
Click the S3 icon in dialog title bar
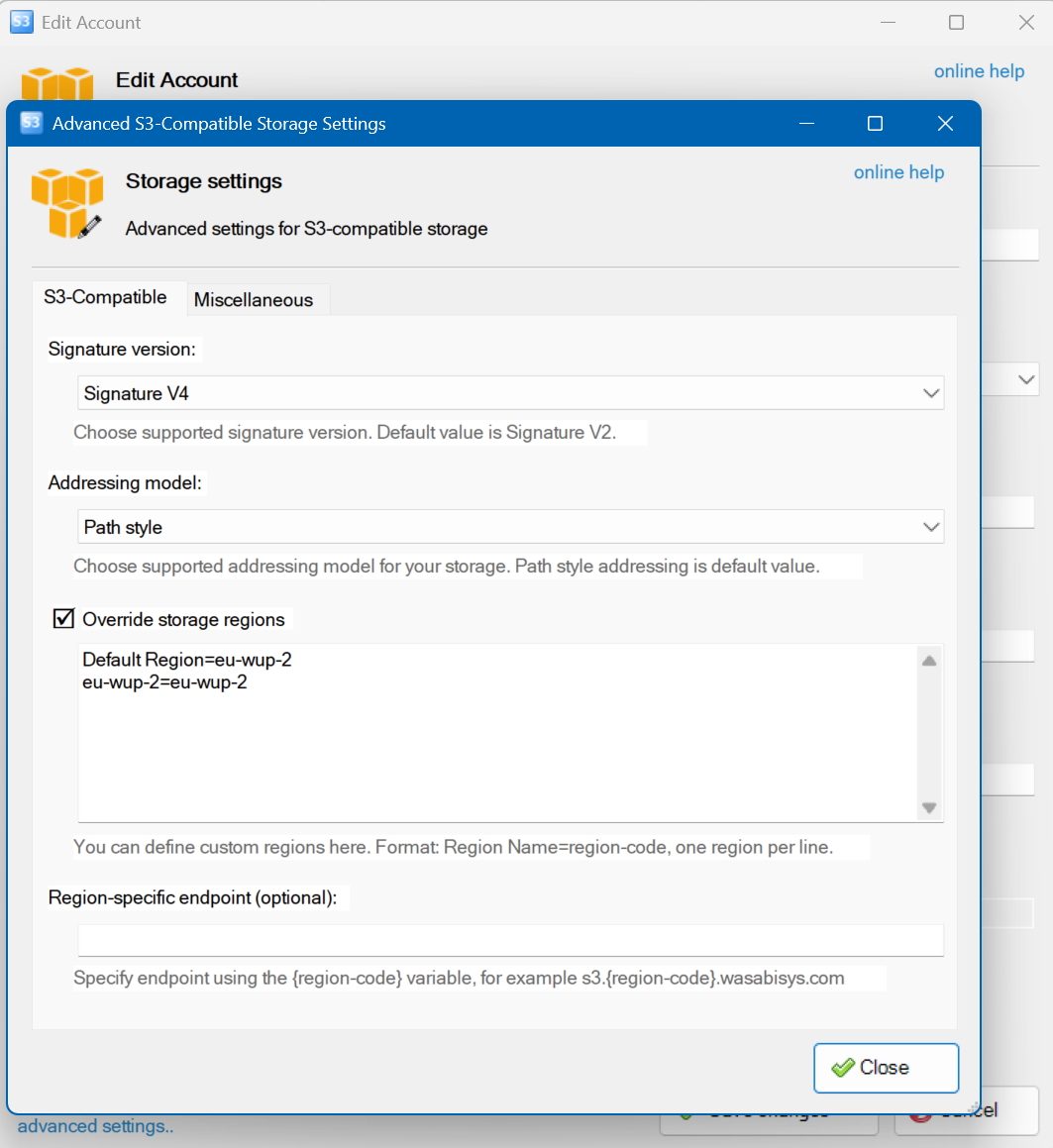pos(31,123)
